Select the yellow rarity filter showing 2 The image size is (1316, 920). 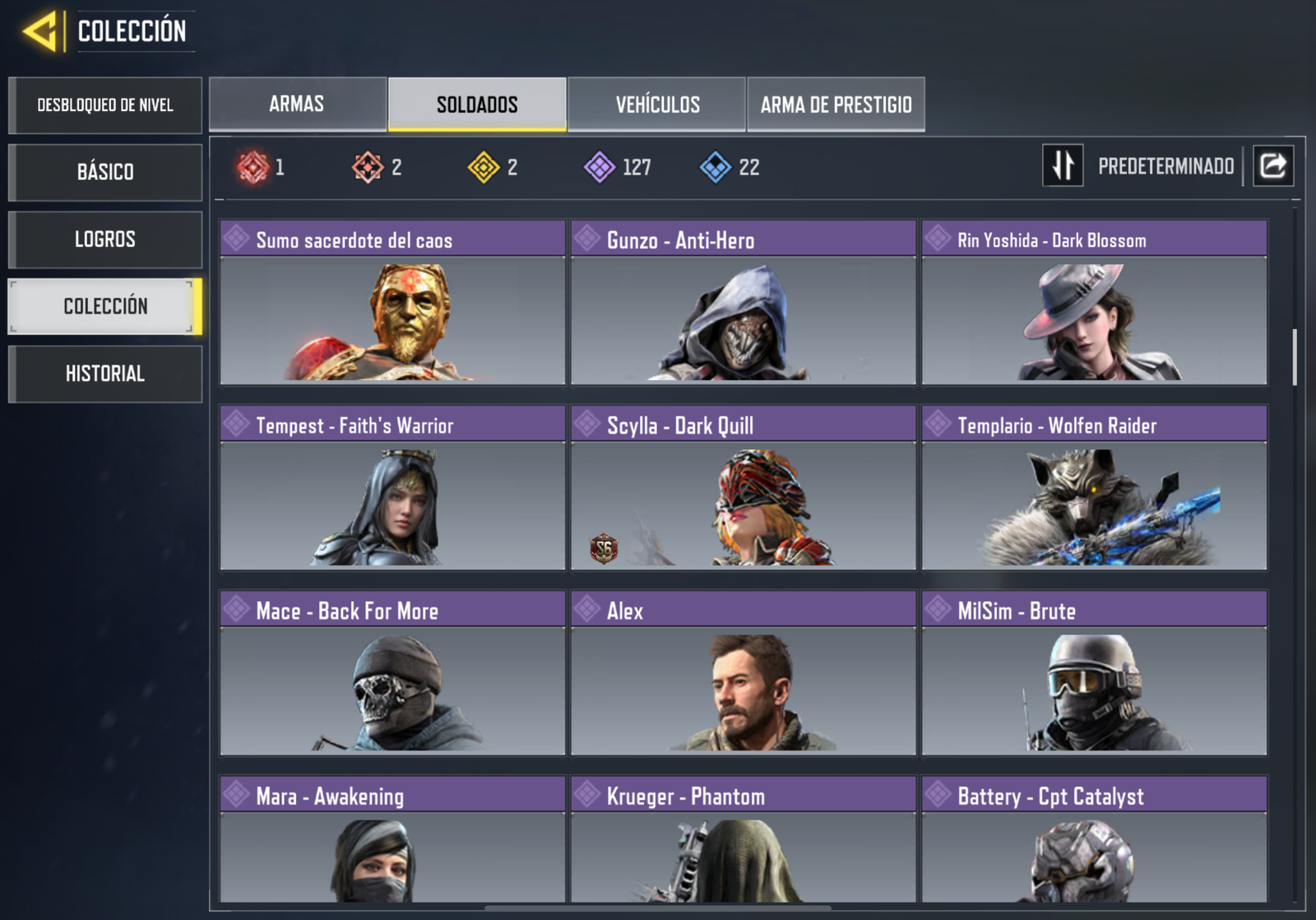coord(484,167)
